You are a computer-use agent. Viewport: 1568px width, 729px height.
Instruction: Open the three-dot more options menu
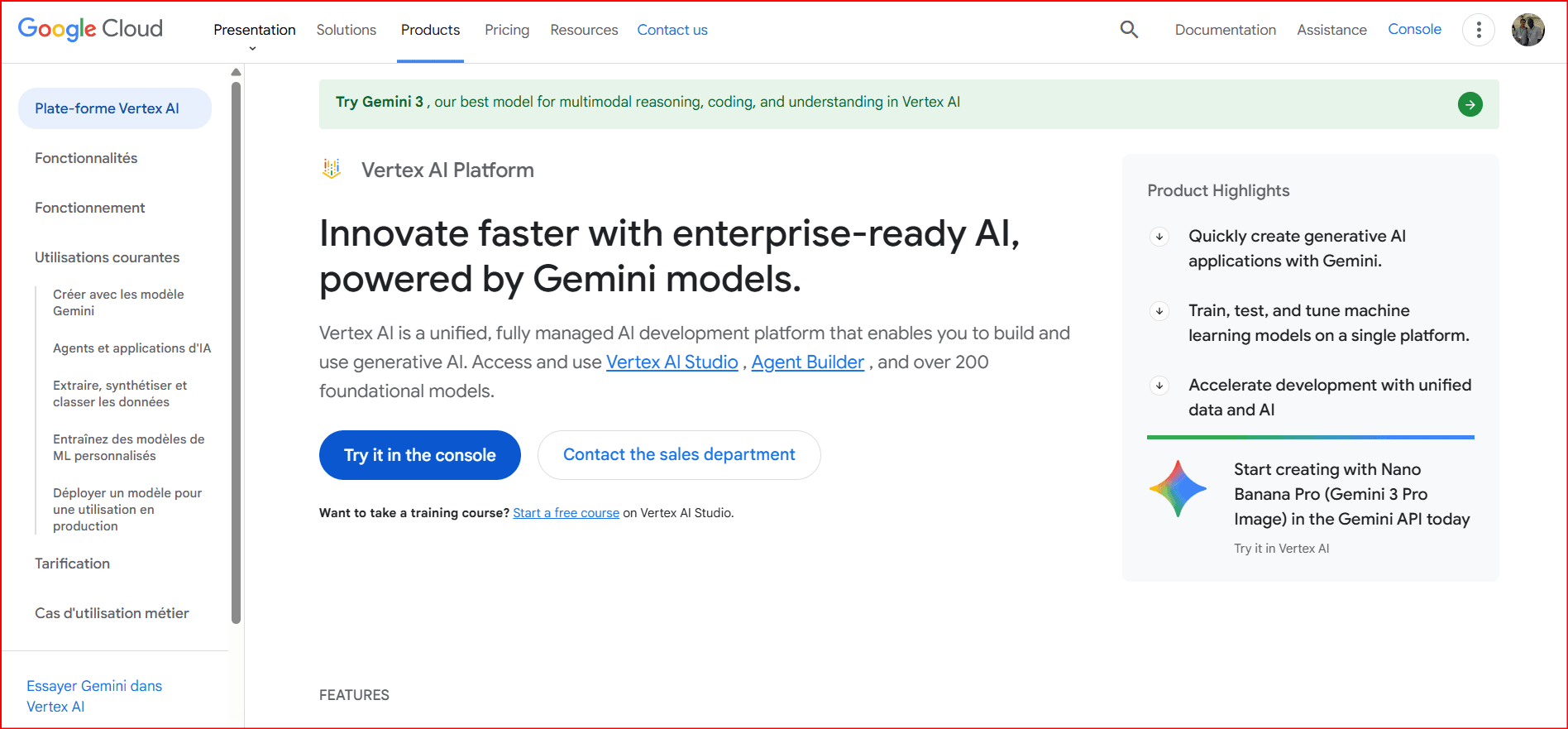(x=1478, y=30)
